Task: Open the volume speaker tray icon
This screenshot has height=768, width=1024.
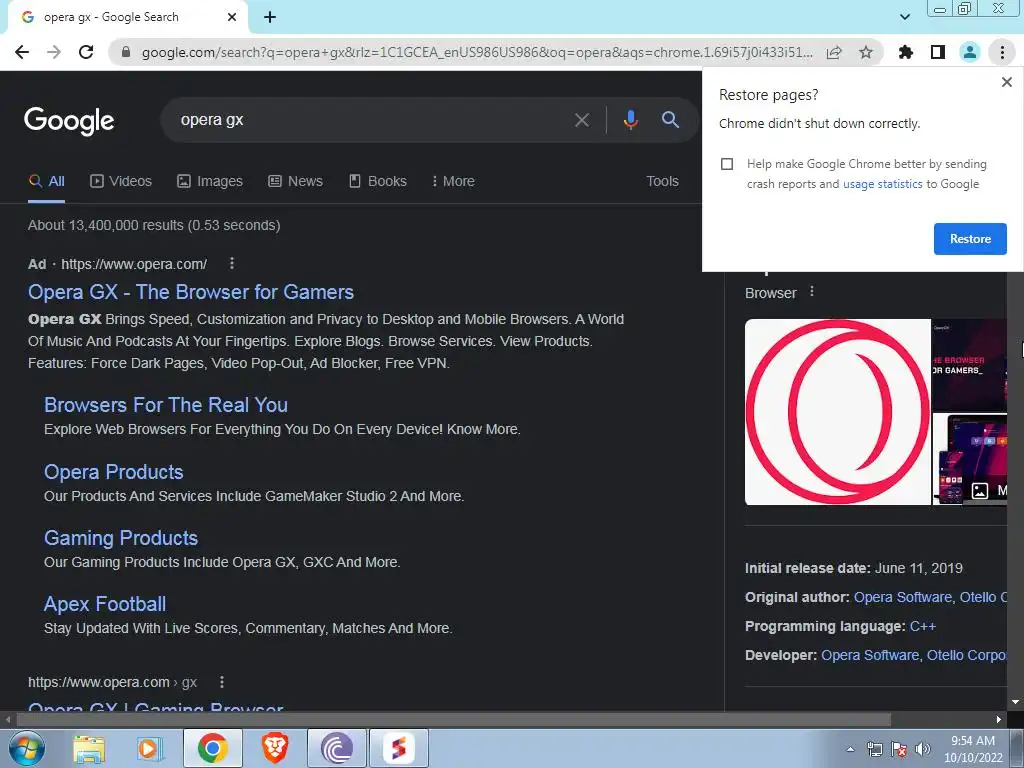Action: point(922,749)
